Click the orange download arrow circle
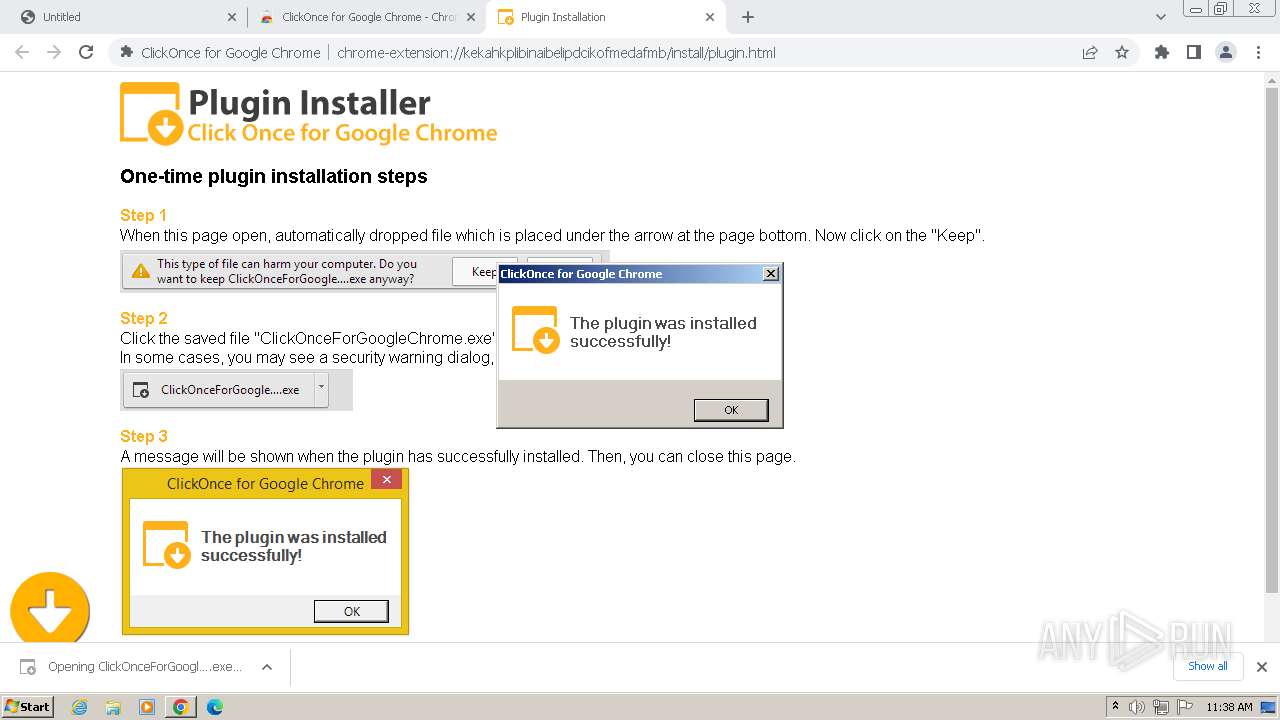The width and height of the screenshot is (1280, 720). (50, 608)
